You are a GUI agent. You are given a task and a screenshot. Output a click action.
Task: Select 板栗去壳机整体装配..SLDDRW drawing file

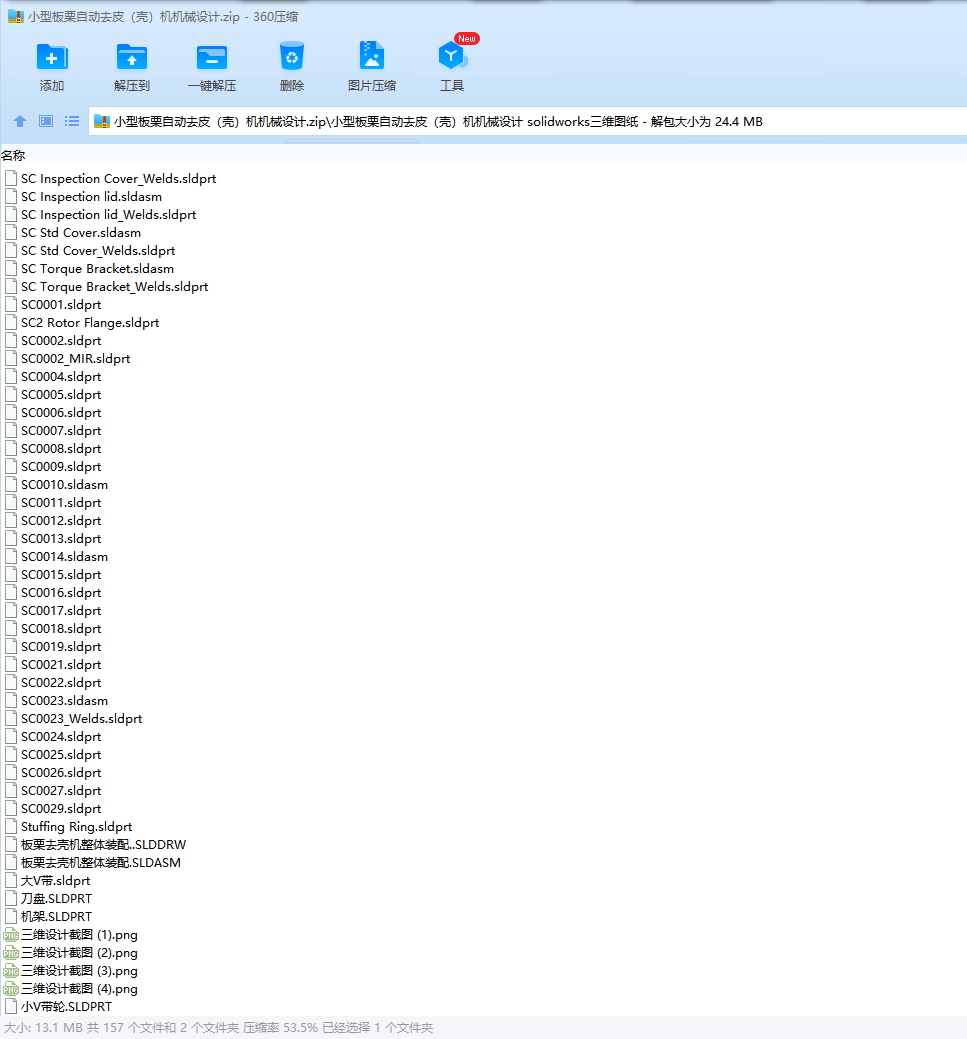click(103, 845)
